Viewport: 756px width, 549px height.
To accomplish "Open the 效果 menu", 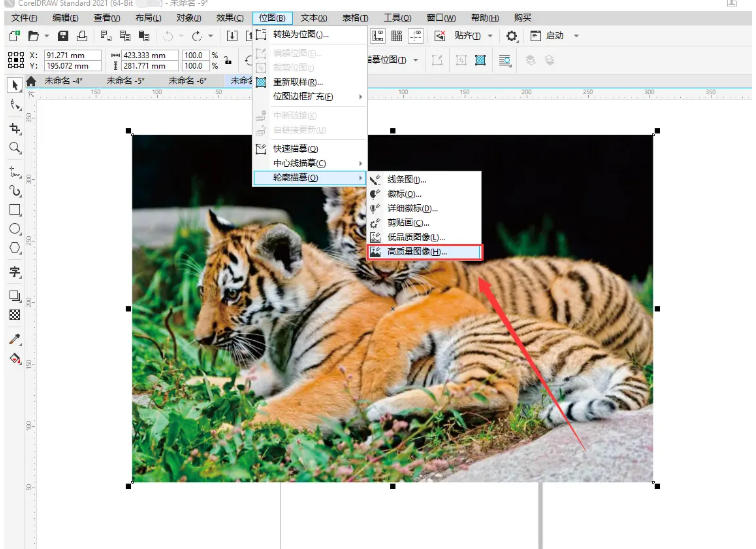I will click(230, 18).
